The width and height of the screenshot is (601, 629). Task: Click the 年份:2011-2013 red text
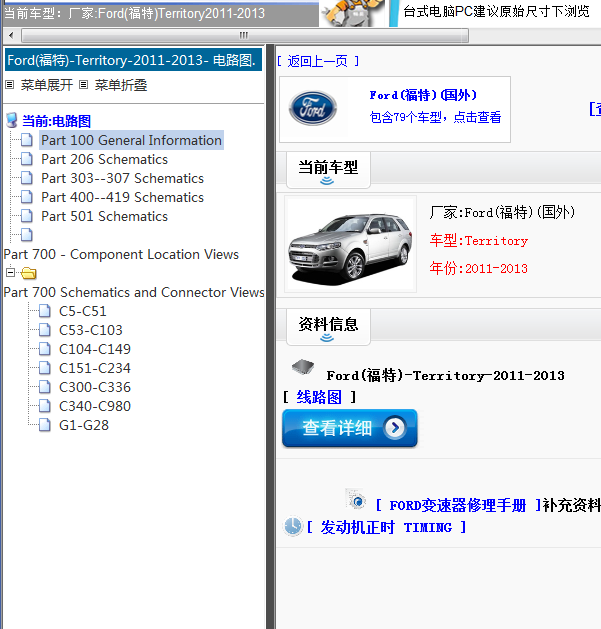(x=478, y=268)
